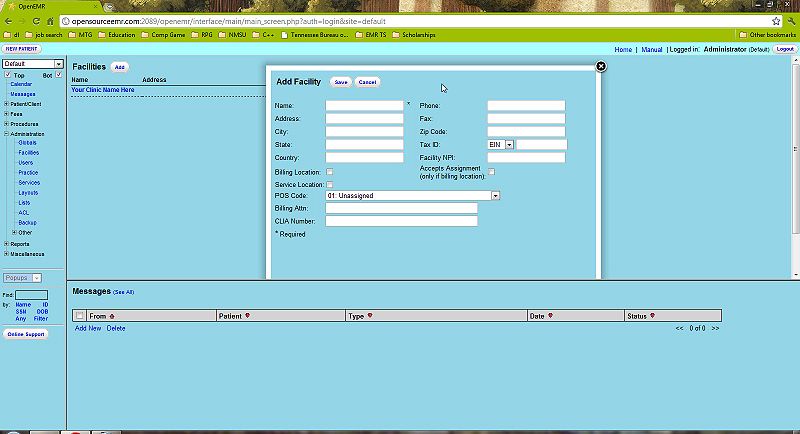Viewport: 800px width, 434px height.
Task: Expand the Reports tree node
Action: [x=6, y=244]
